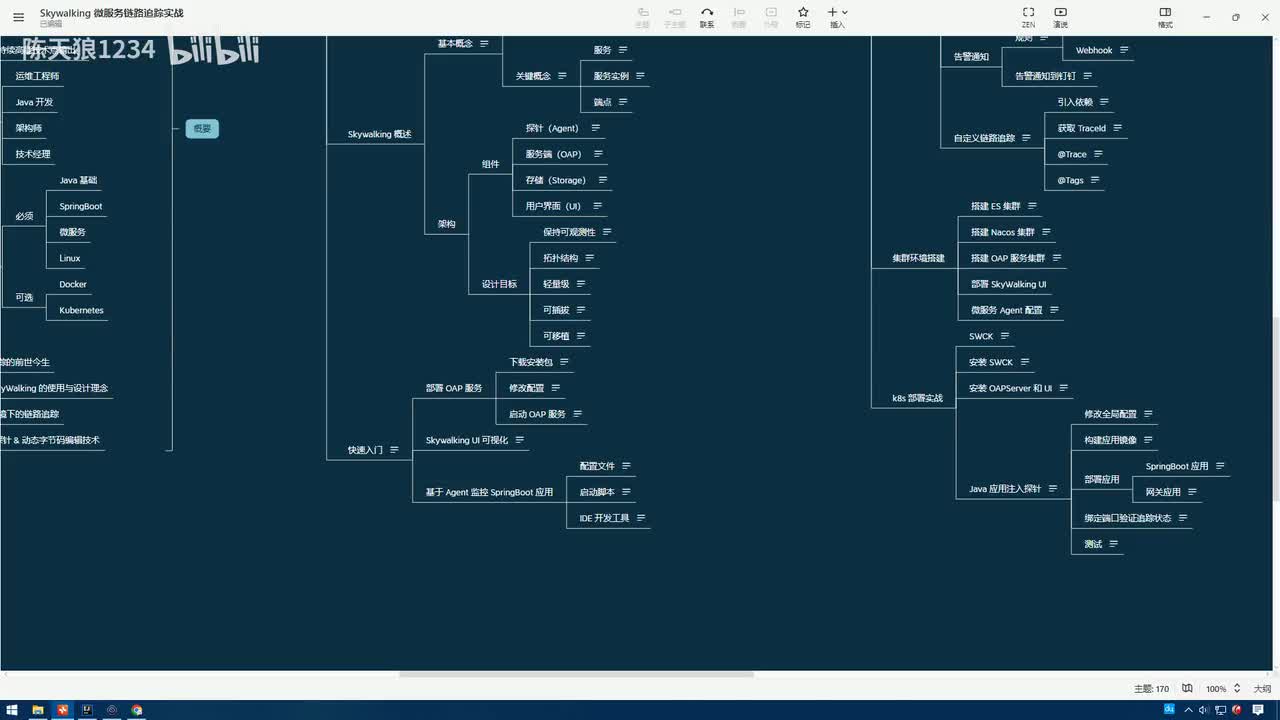1280x720 pixels.
Task: Open the note icon beside 服务端 (OAP)
Action: tap(598, 154)
